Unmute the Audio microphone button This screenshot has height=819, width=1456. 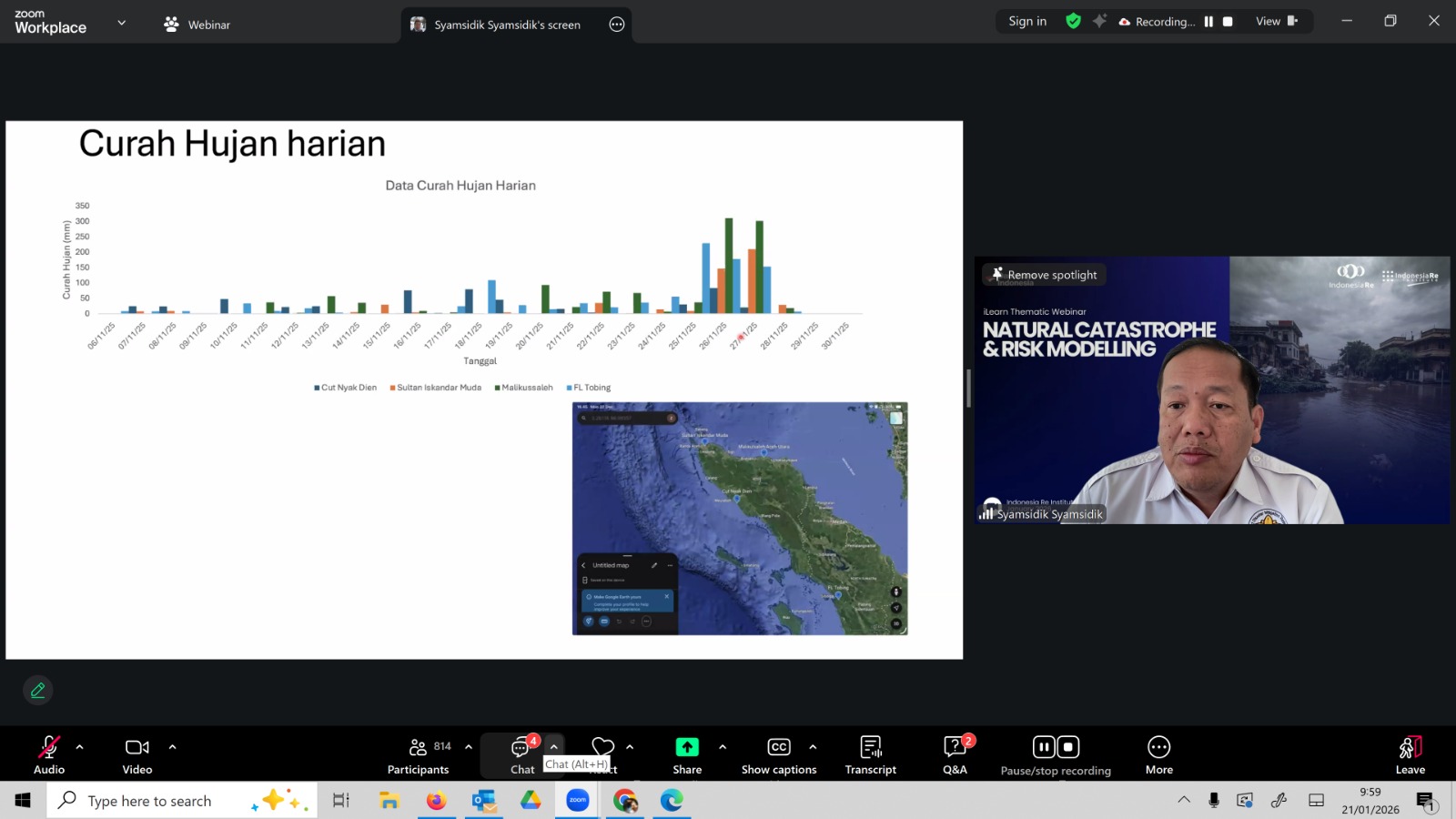(x=49, y=748)
